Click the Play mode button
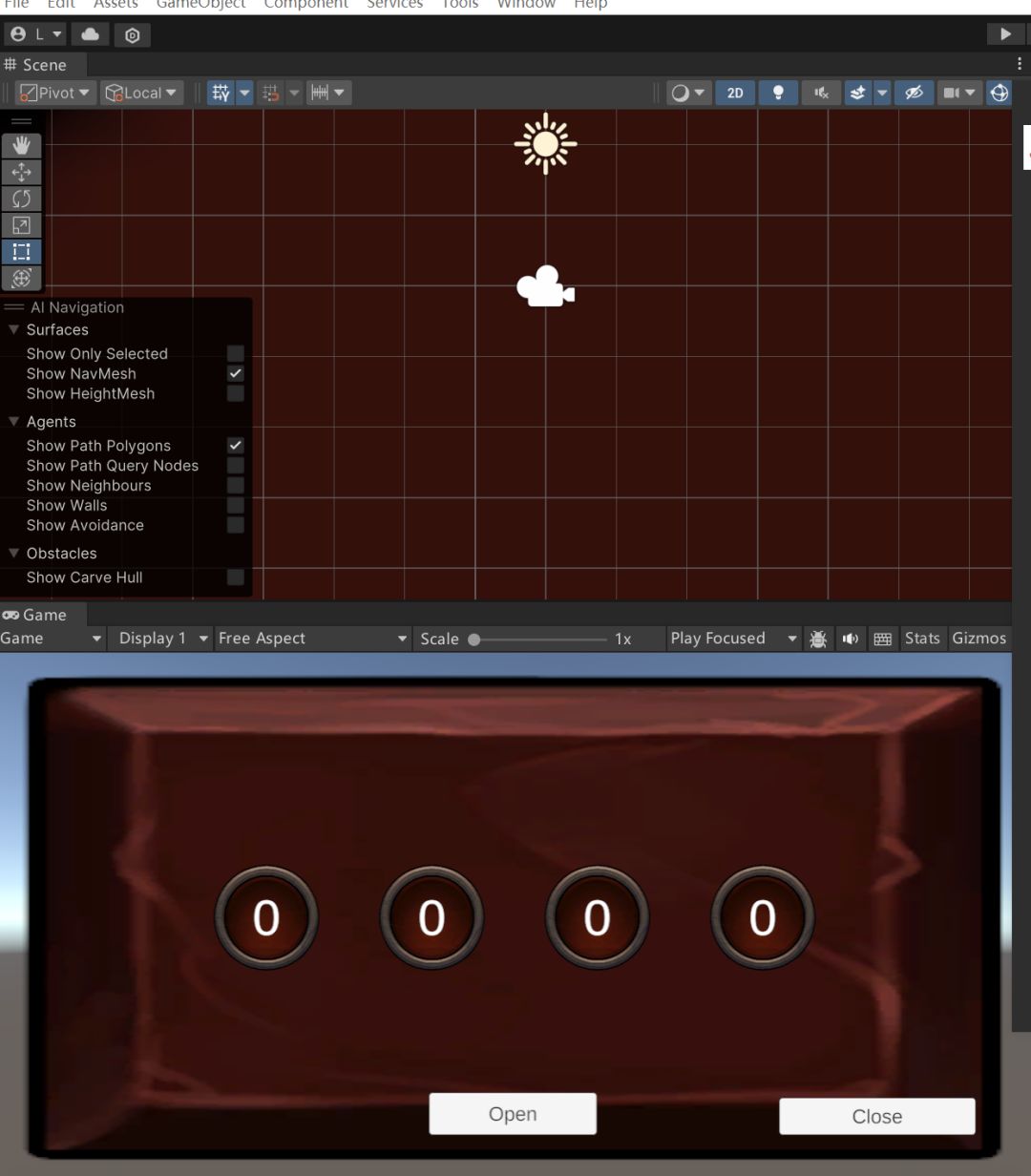 (1005, 34)
